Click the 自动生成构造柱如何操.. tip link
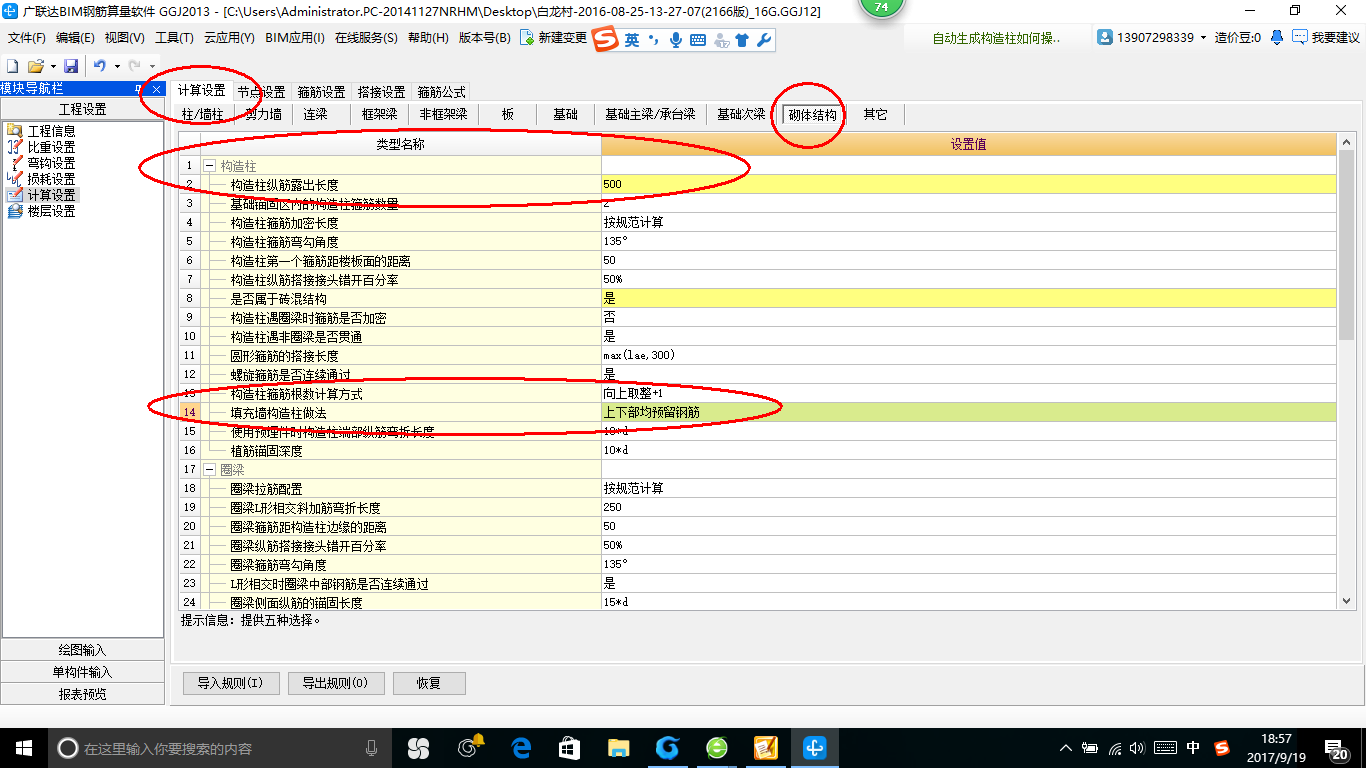The height and width of the screenshot is (768, 1366). point(996,38)
